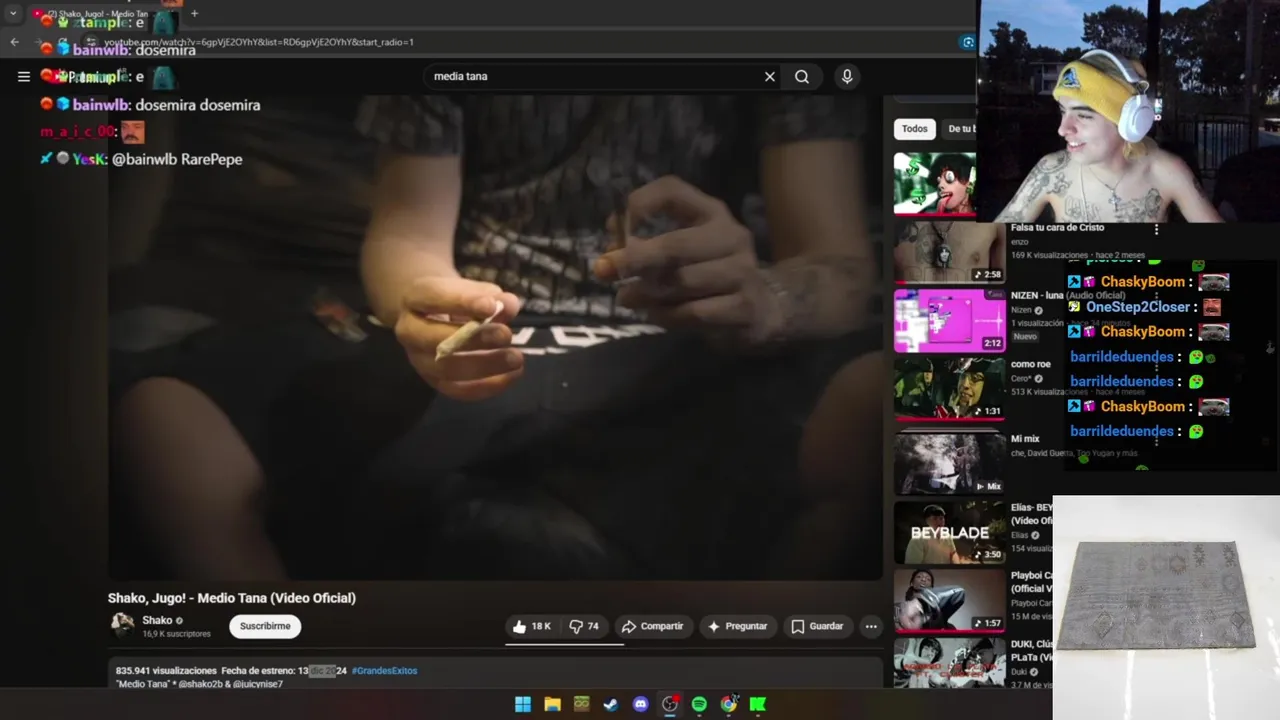
Task: Play the 'como roe' video thumbnail
Action: tap(949, 388)
